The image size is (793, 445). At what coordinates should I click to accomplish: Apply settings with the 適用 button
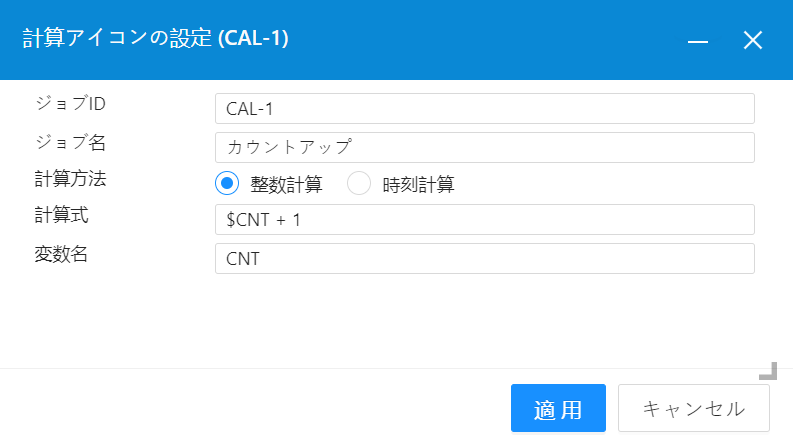[558, 408]
